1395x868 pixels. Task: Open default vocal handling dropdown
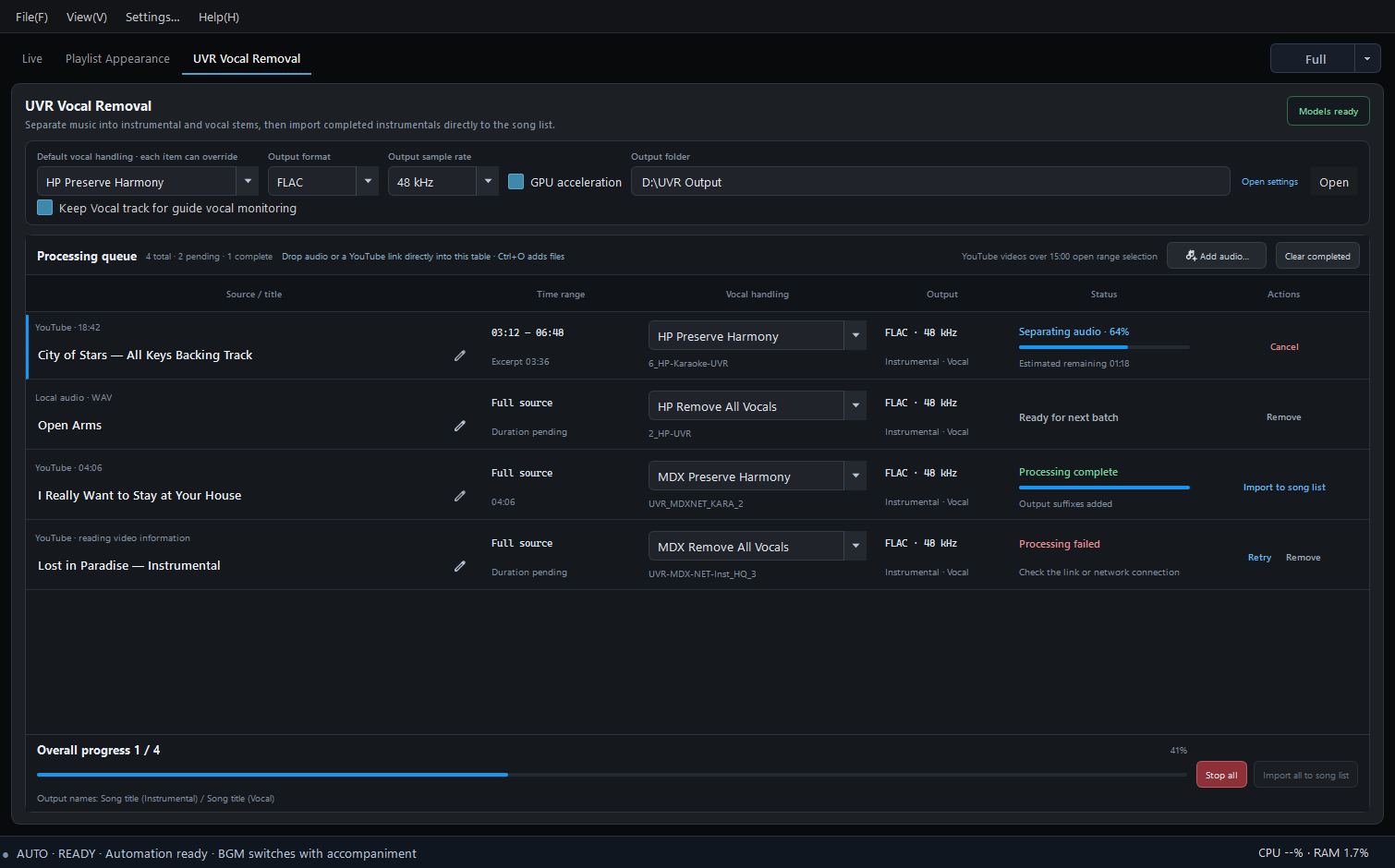click(148, 182)
